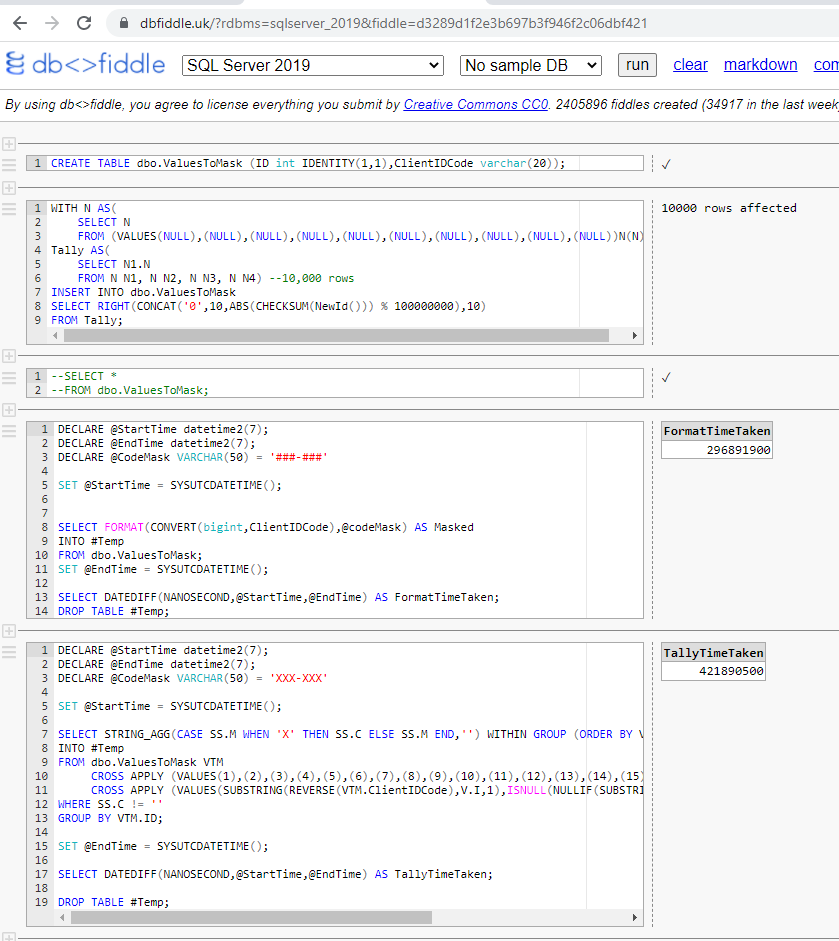839x941 pixels.
Task: Click drag handle of CREATE TABLE batch
Action: [8, 164]
